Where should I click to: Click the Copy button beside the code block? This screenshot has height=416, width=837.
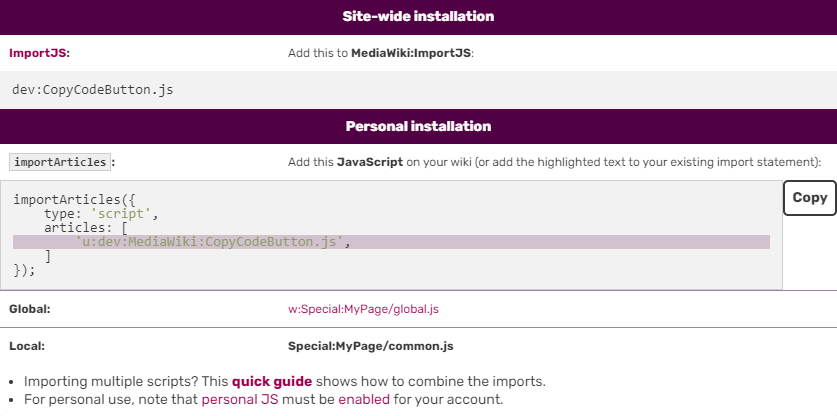point(809,198)
